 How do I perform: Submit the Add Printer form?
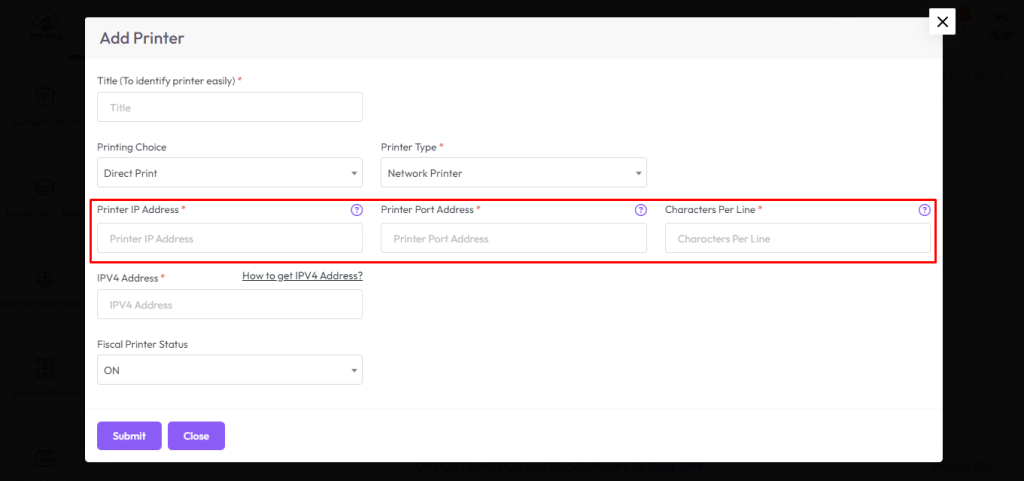click(129, 436)
